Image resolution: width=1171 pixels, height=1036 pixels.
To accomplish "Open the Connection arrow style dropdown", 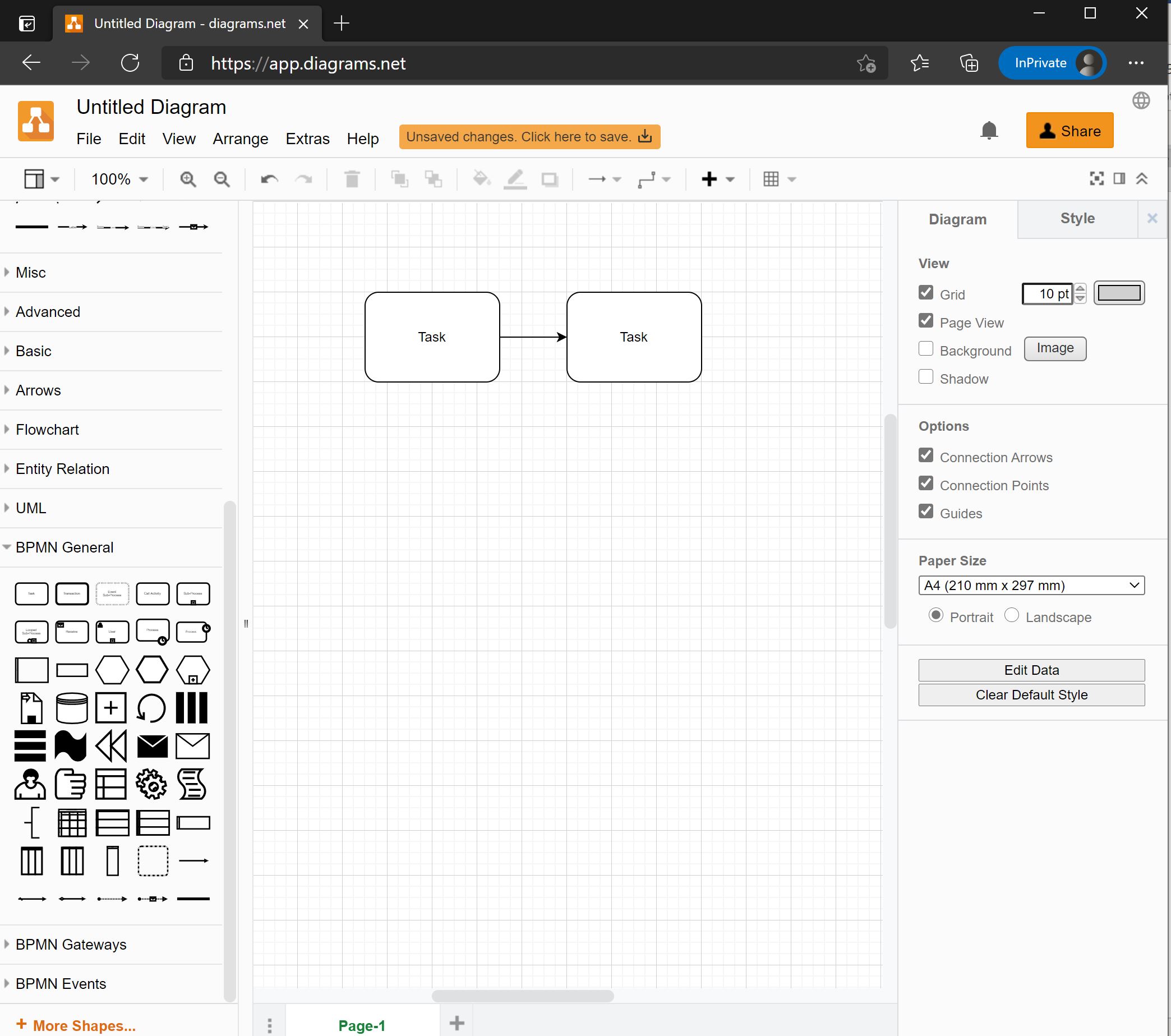I will [605, 179].
